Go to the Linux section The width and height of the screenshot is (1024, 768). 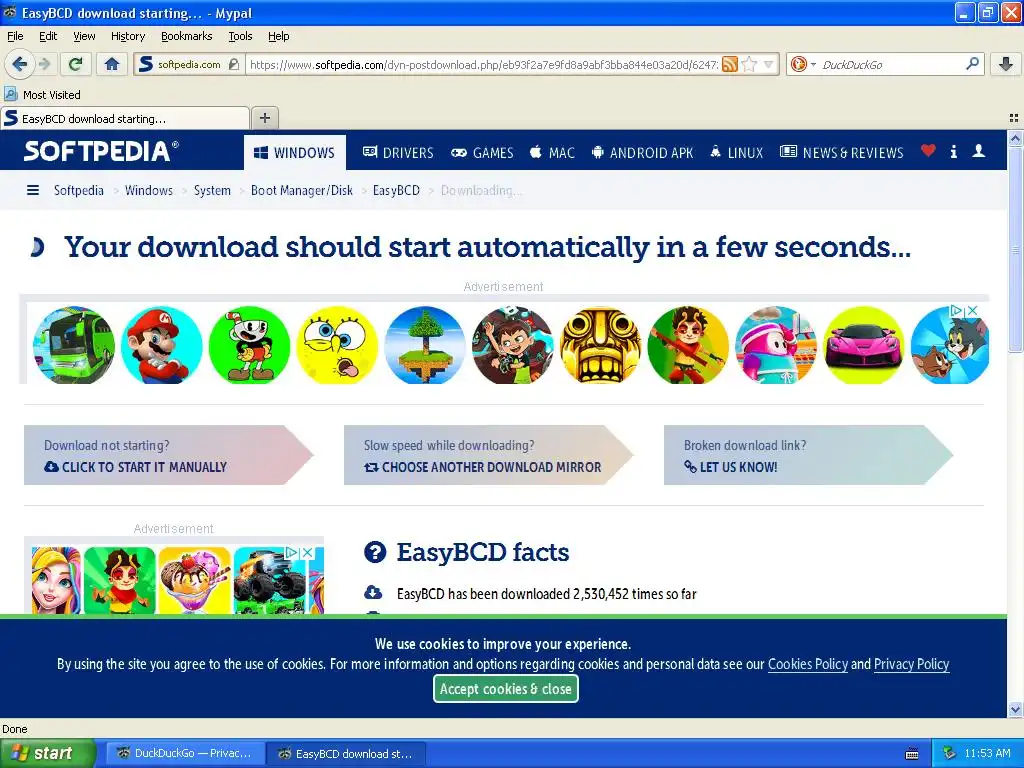(736, 152)
